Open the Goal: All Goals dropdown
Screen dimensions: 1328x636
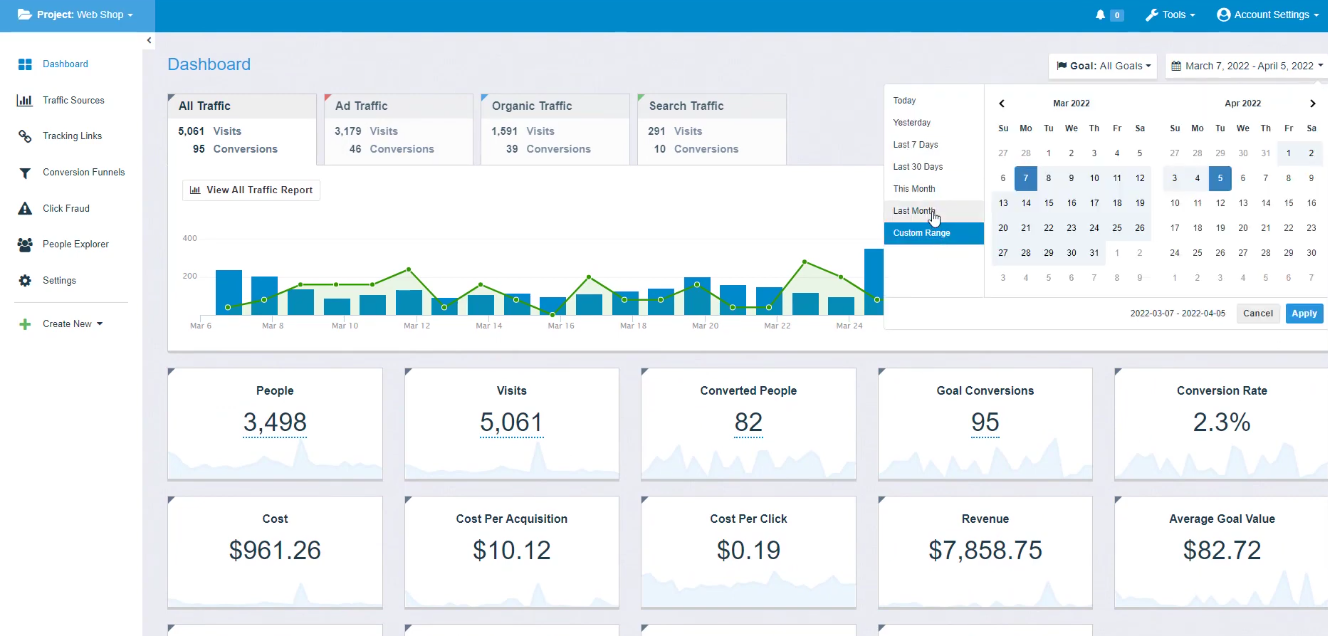1103,66
